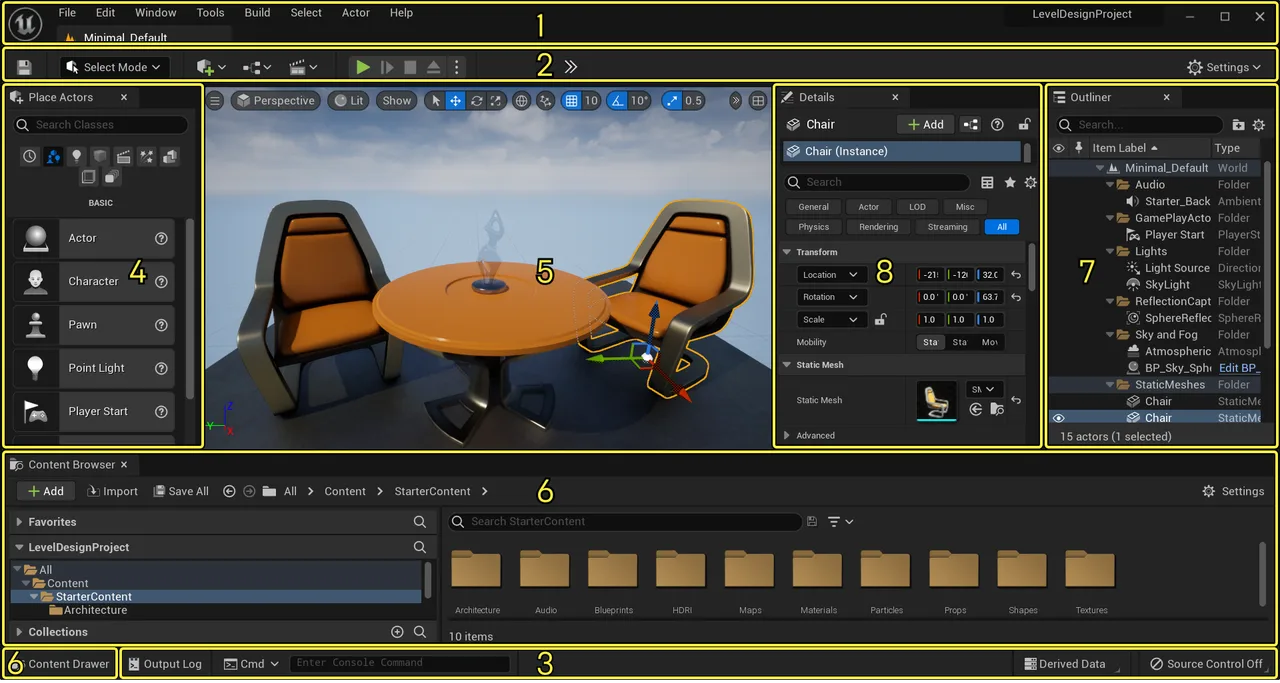This screenshot has height=683, width=1280.
Task: Toggle the Scale ratio lock
Action: [880, 320]
